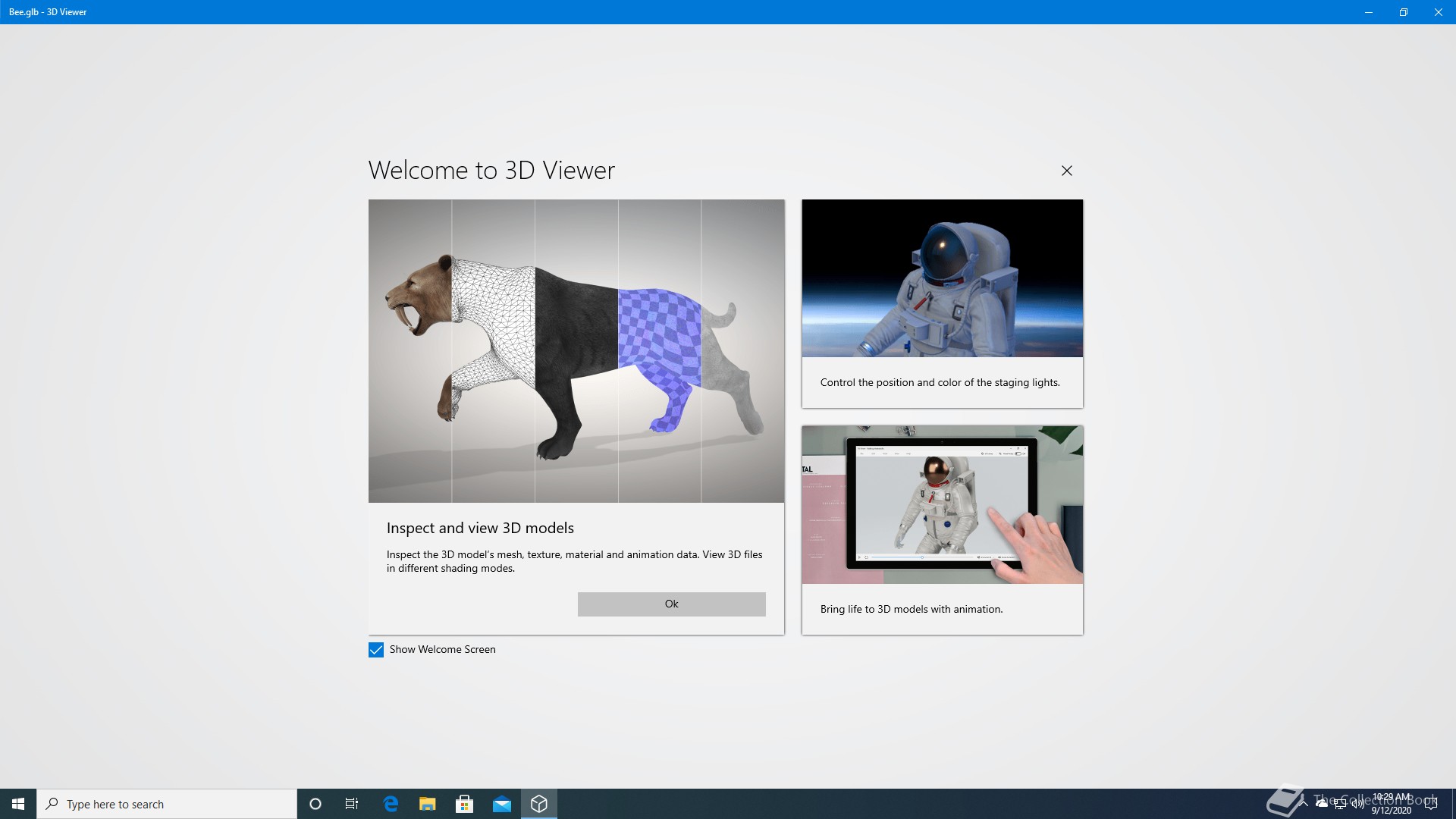The image size is (1456, 819).
Task: Open Task View on the taskbar
Action: point(352,804)
